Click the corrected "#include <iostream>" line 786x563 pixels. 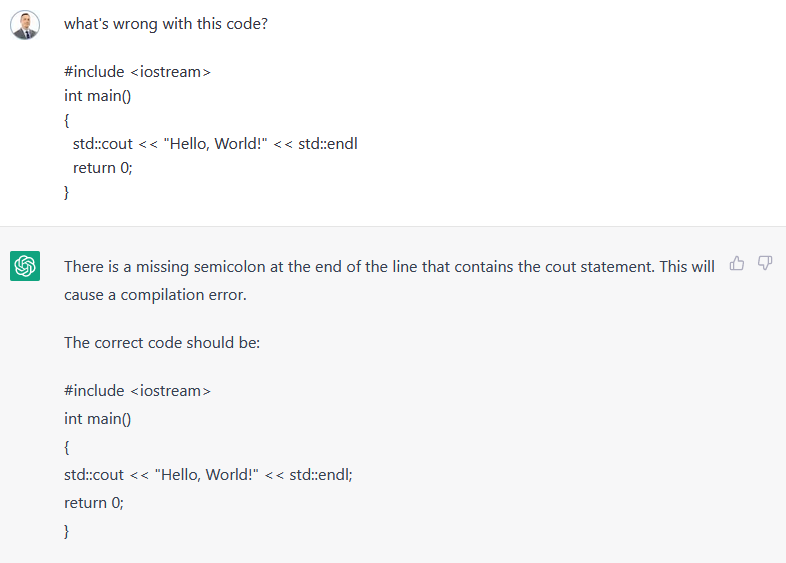point(137,391)
